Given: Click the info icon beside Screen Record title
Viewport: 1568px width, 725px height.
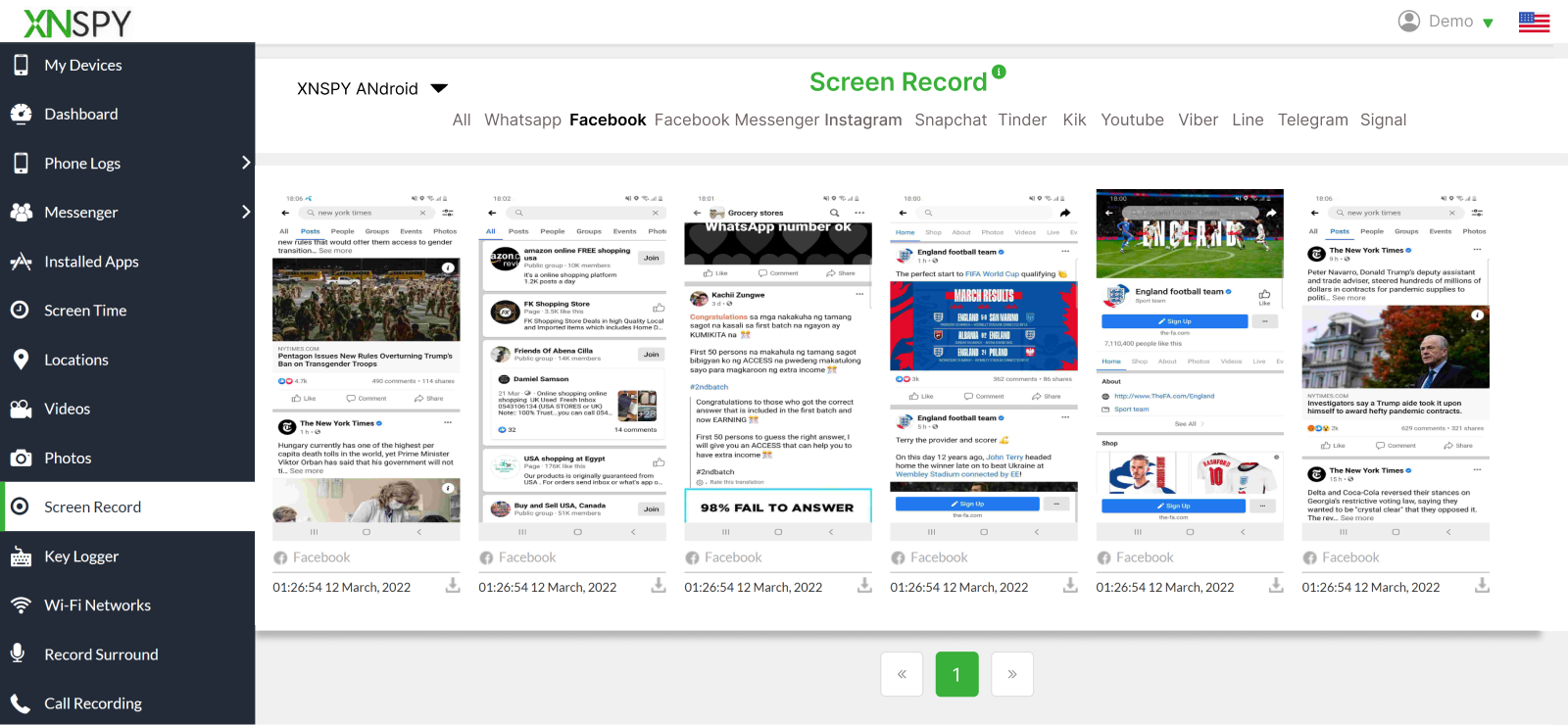Looking at the screenshot, I should point(999,72).
